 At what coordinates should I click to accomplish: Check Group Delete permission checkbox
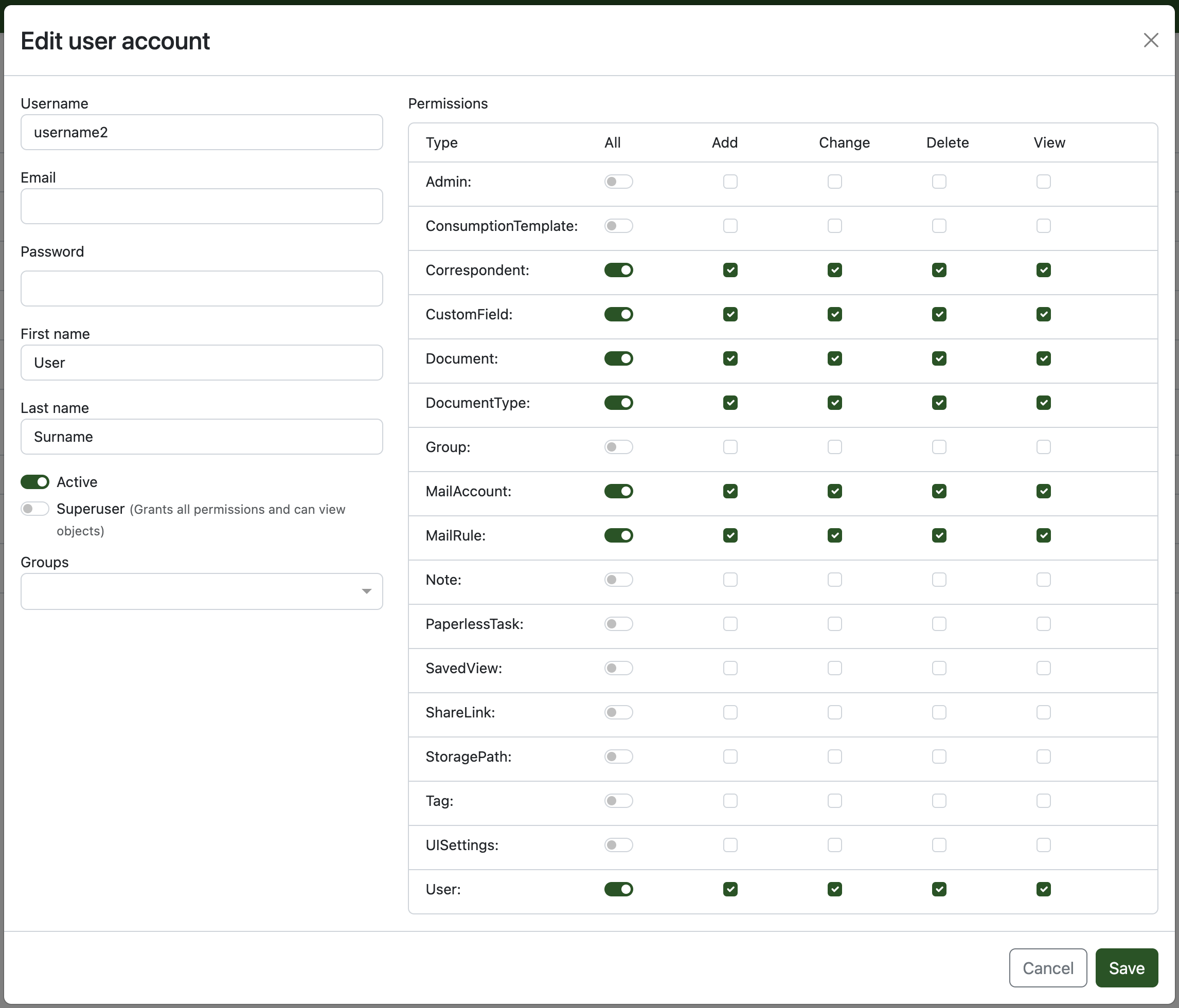[939, 447]
